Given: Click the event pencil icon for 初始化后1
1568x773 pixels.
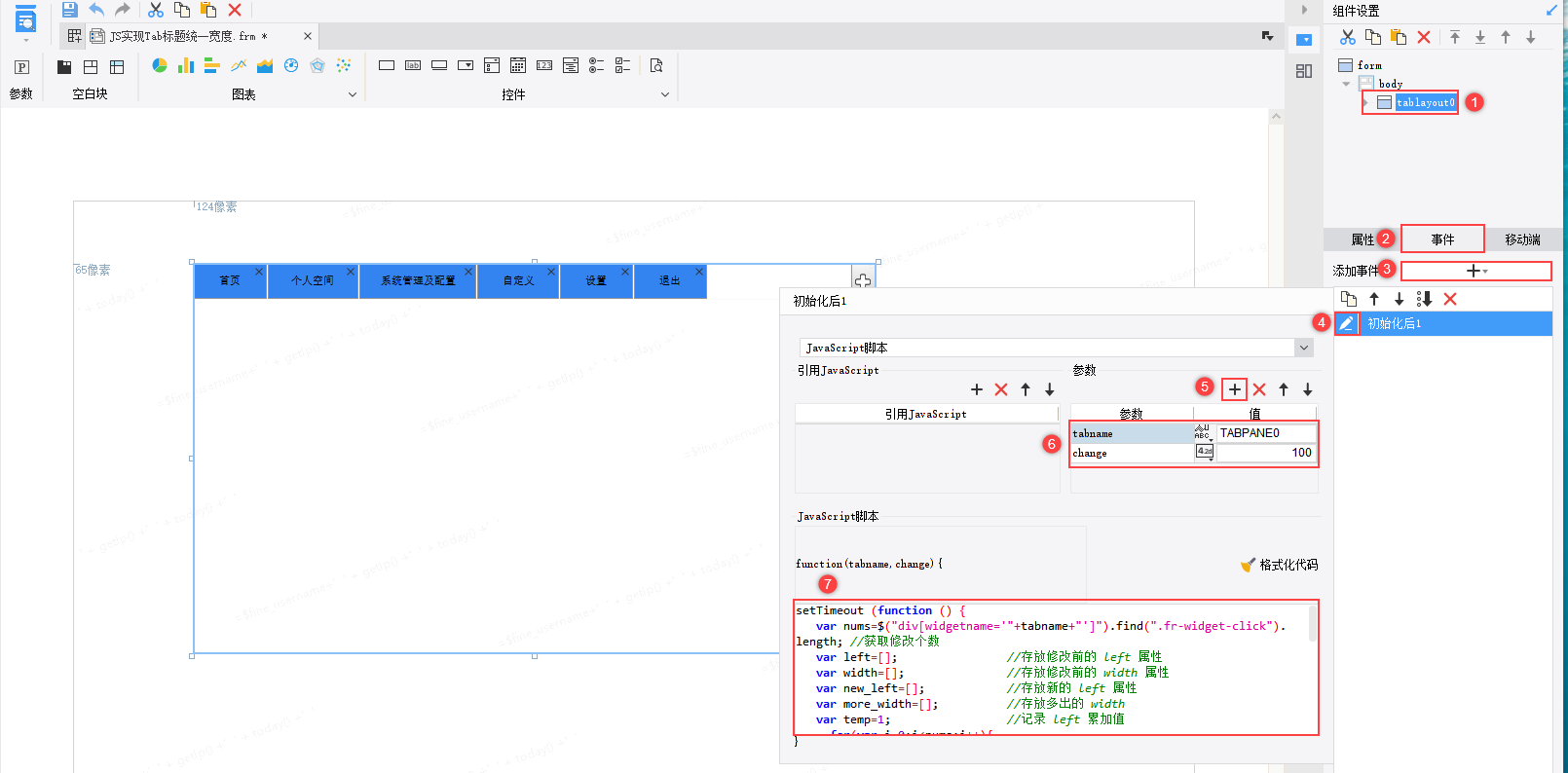Looking at the screenshot, I should click(1346, 323).
